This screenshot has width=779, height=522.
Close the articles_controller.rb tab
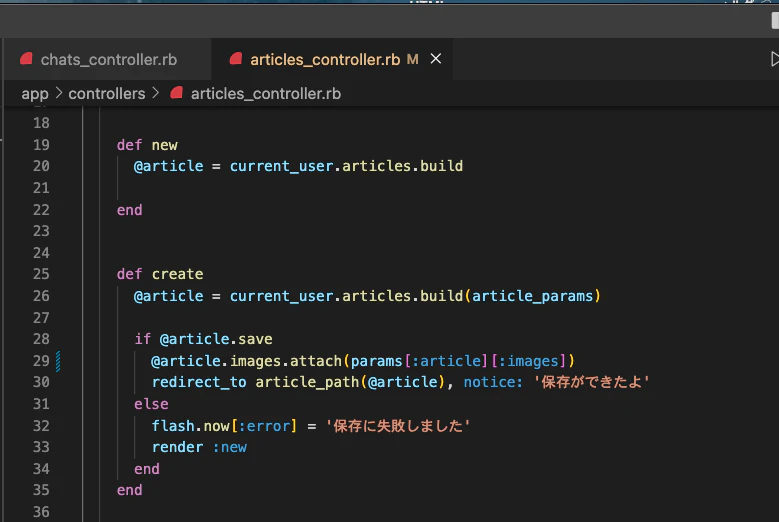pyautogui.click(x=436, y=59)
